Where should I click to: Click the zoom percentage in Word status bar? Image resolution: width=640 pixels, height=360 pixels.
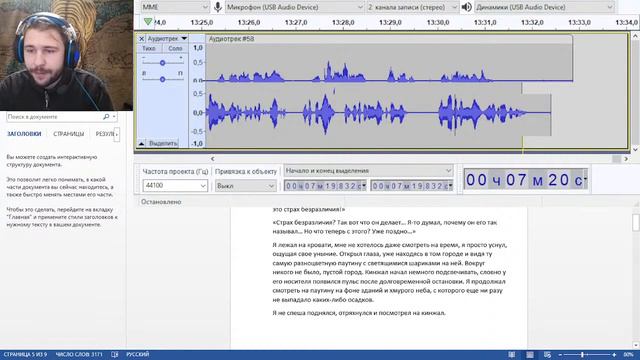629,355
